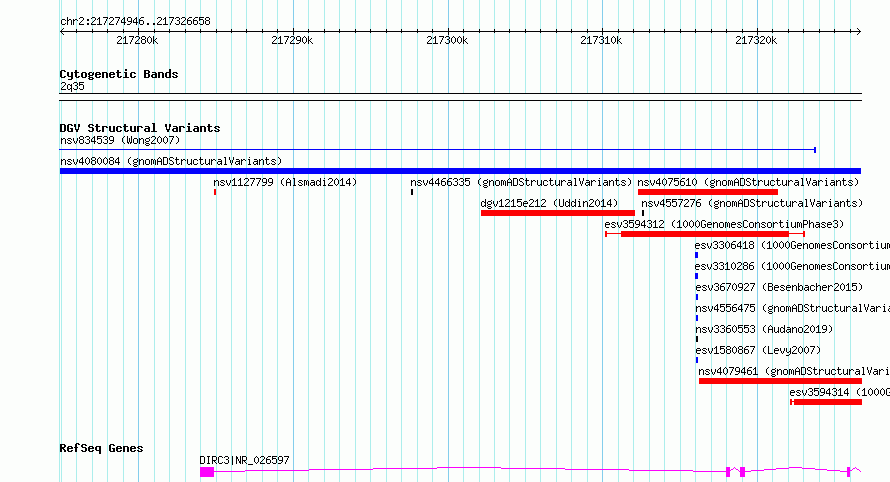Click the RefSeq Genes track title
Viewport: 890px width, 482px height.
(x=101, y=448)
